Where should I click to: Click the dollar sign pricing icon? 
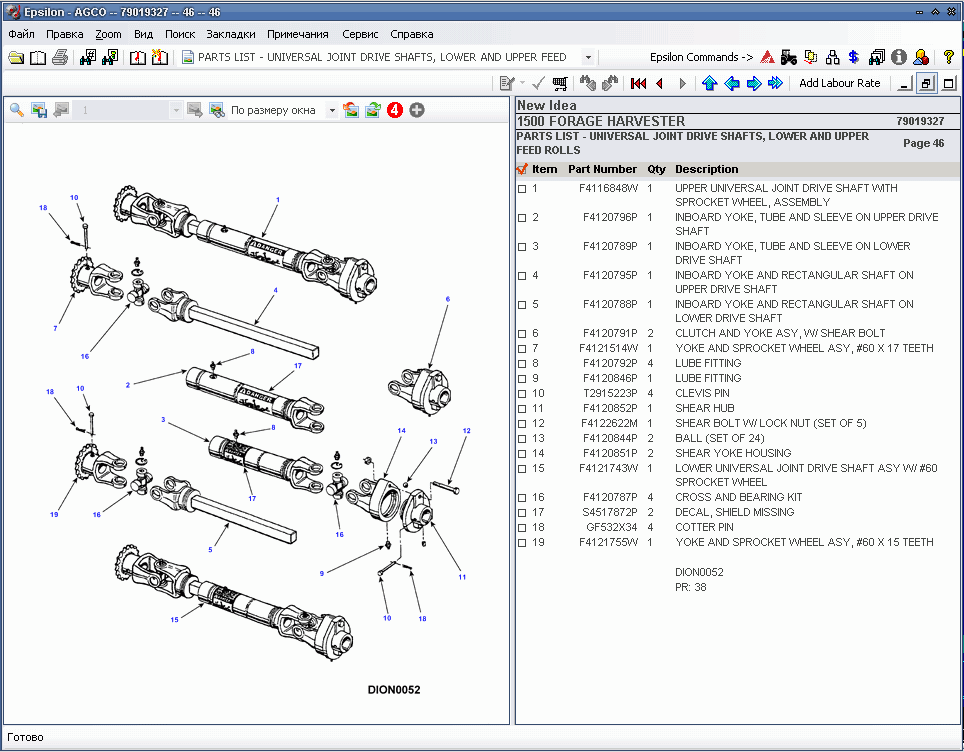pos(853,57)
